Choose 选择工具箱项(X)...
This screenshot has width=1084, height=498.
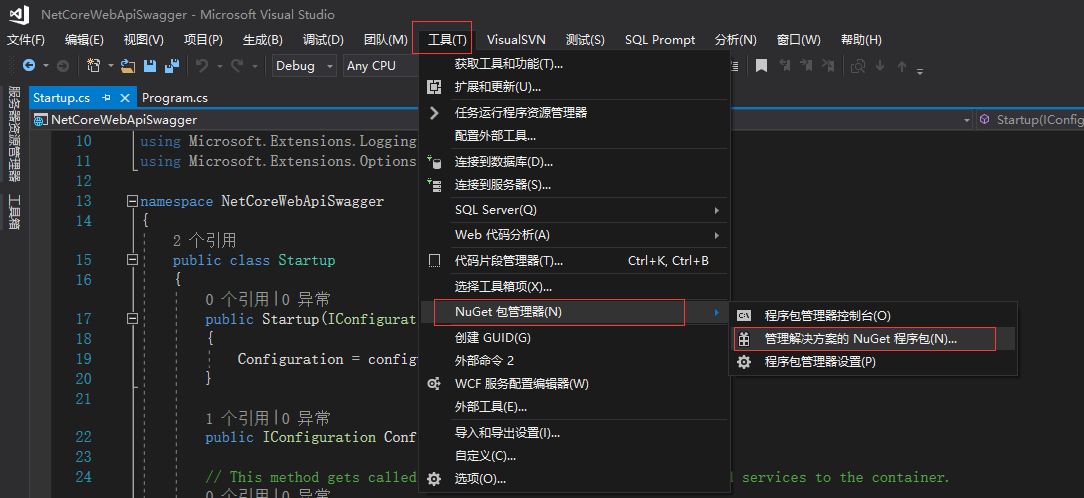coord(576,286)
